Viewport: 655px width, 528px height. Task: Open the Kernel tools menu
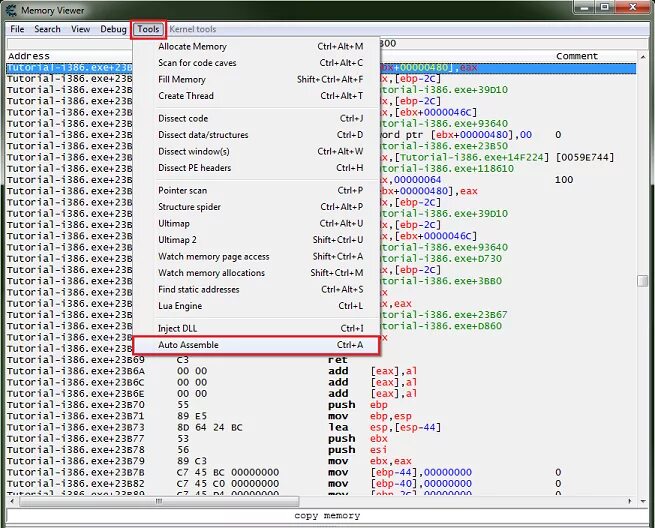pos(193,29)
